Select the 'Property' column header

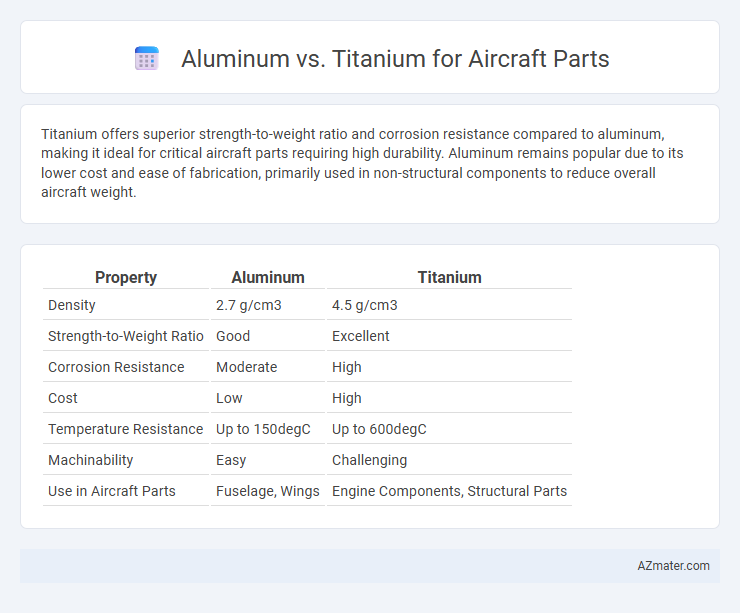click(126, 277)
